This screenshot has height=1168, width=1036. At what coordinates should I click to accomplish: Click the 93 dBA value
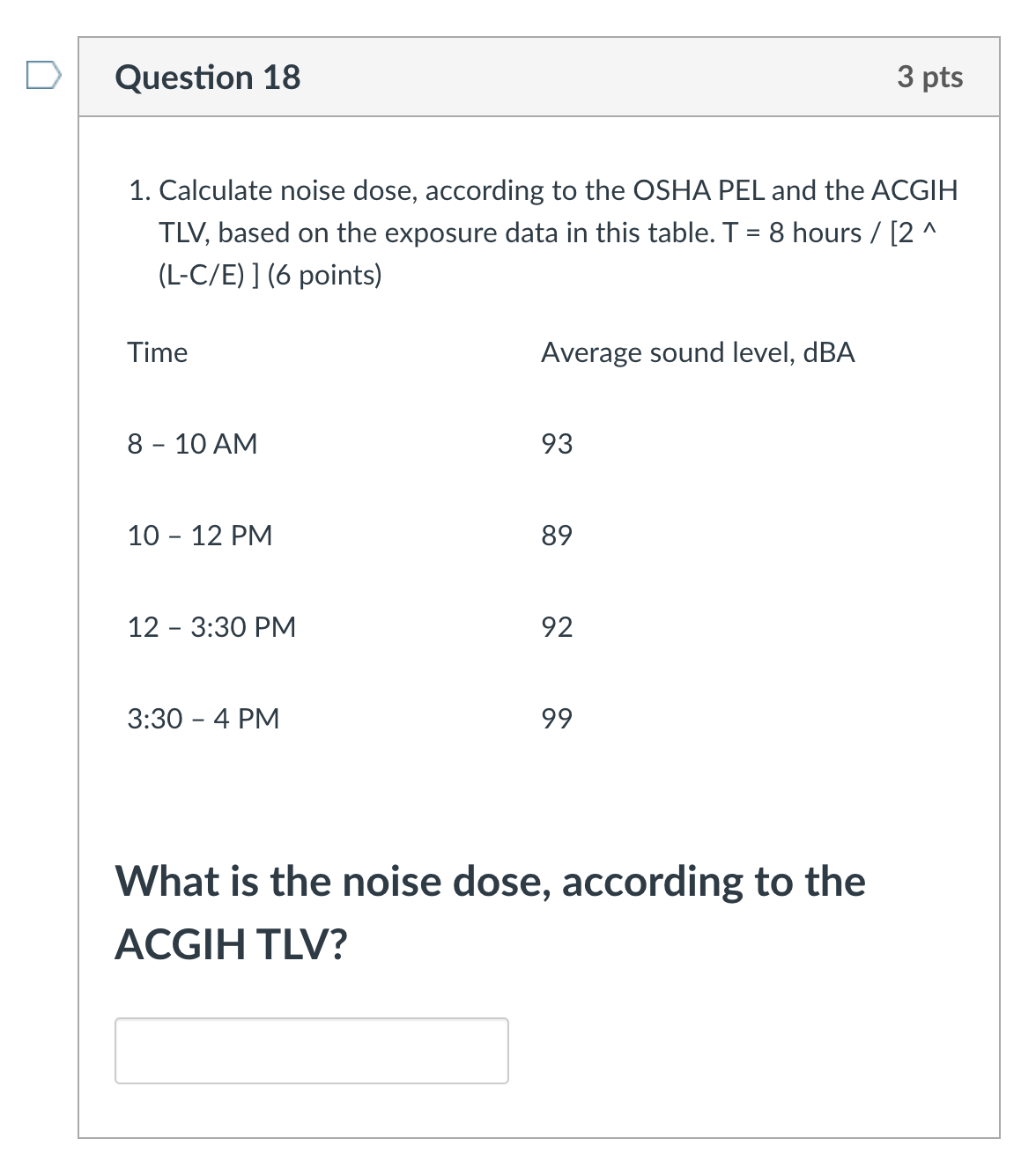pyautogui.click(x=557, y=444)
